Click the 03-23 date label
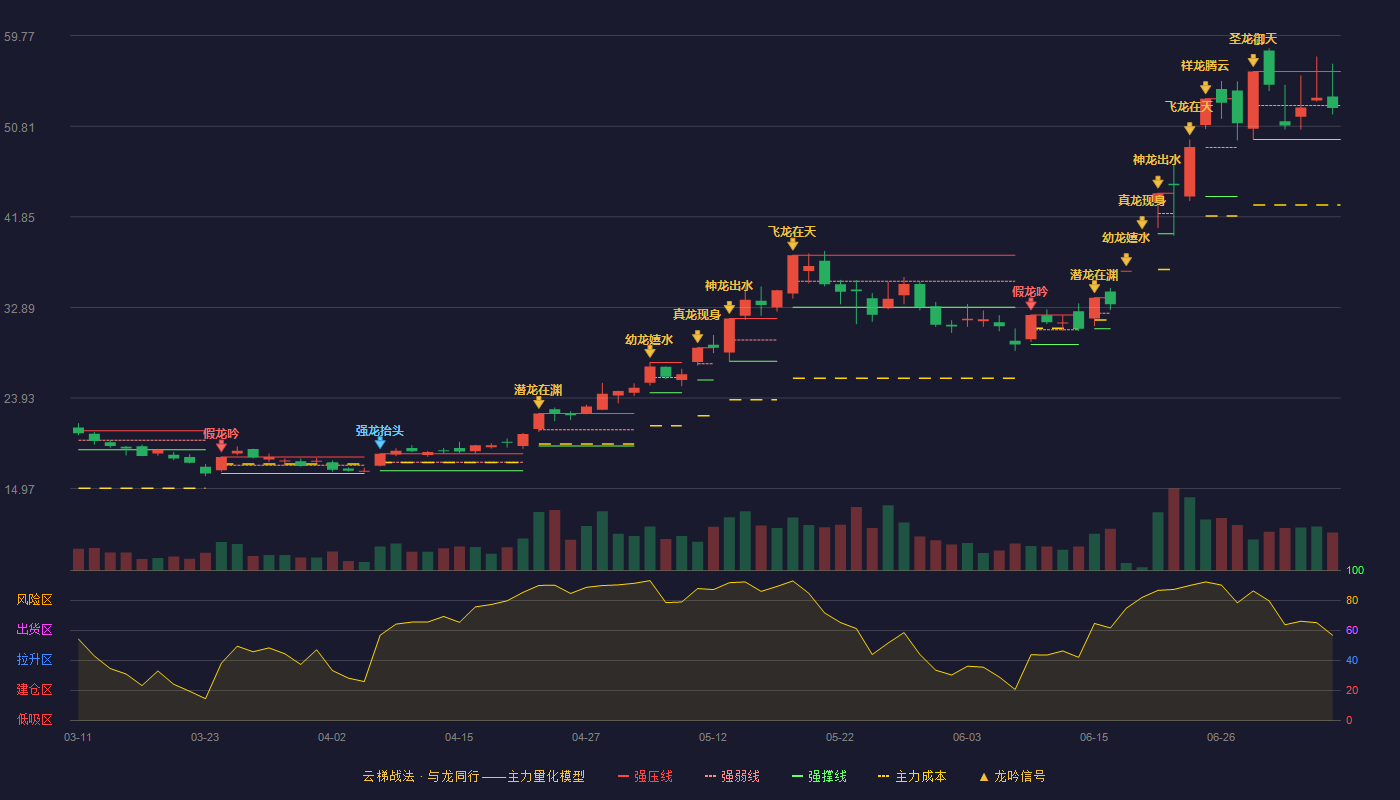Viewport: 1400px width, 800px height. (205, 737)
